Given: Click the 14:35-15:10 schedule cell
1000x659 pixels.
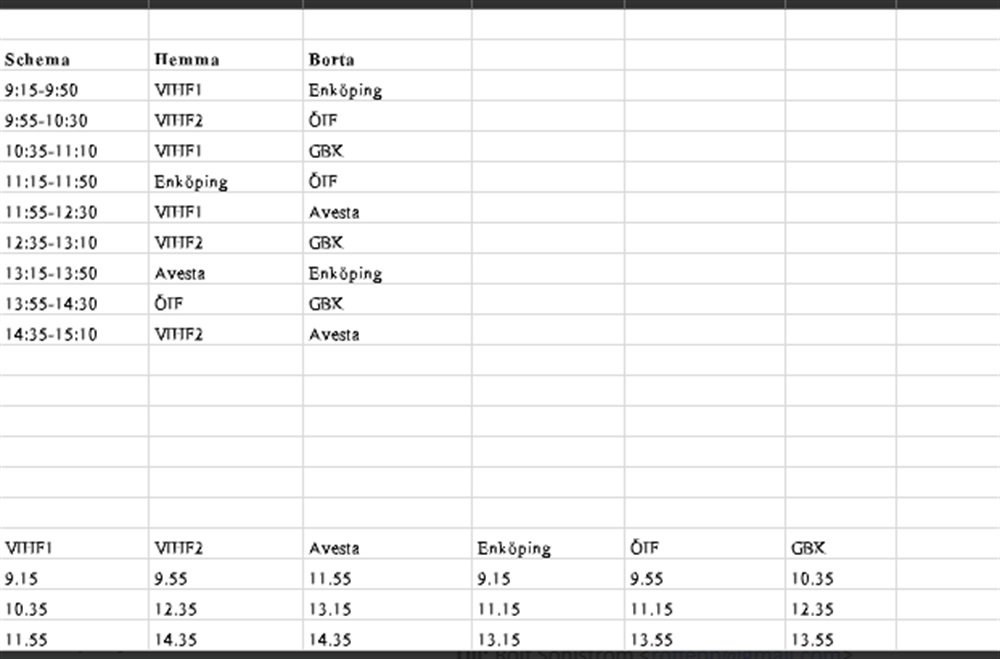Looking at the screenshot, I should pos(50,334).
